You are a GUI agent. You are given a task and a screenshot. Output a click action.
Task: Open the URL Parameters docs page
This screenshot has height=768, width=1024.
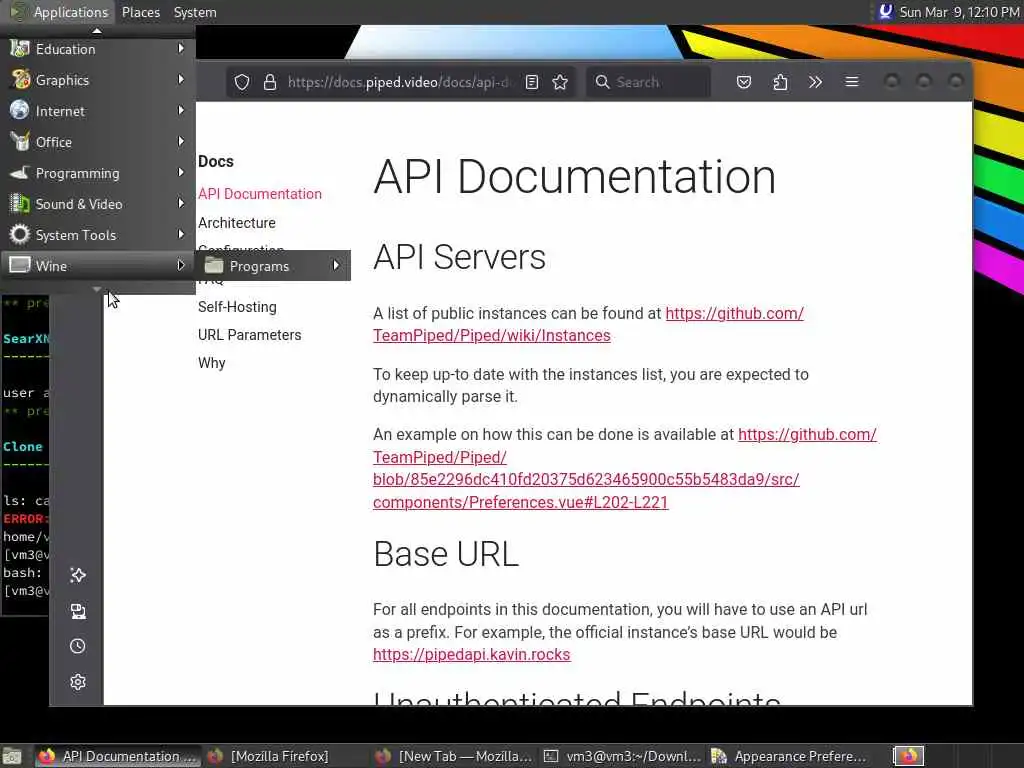point(249,335)
